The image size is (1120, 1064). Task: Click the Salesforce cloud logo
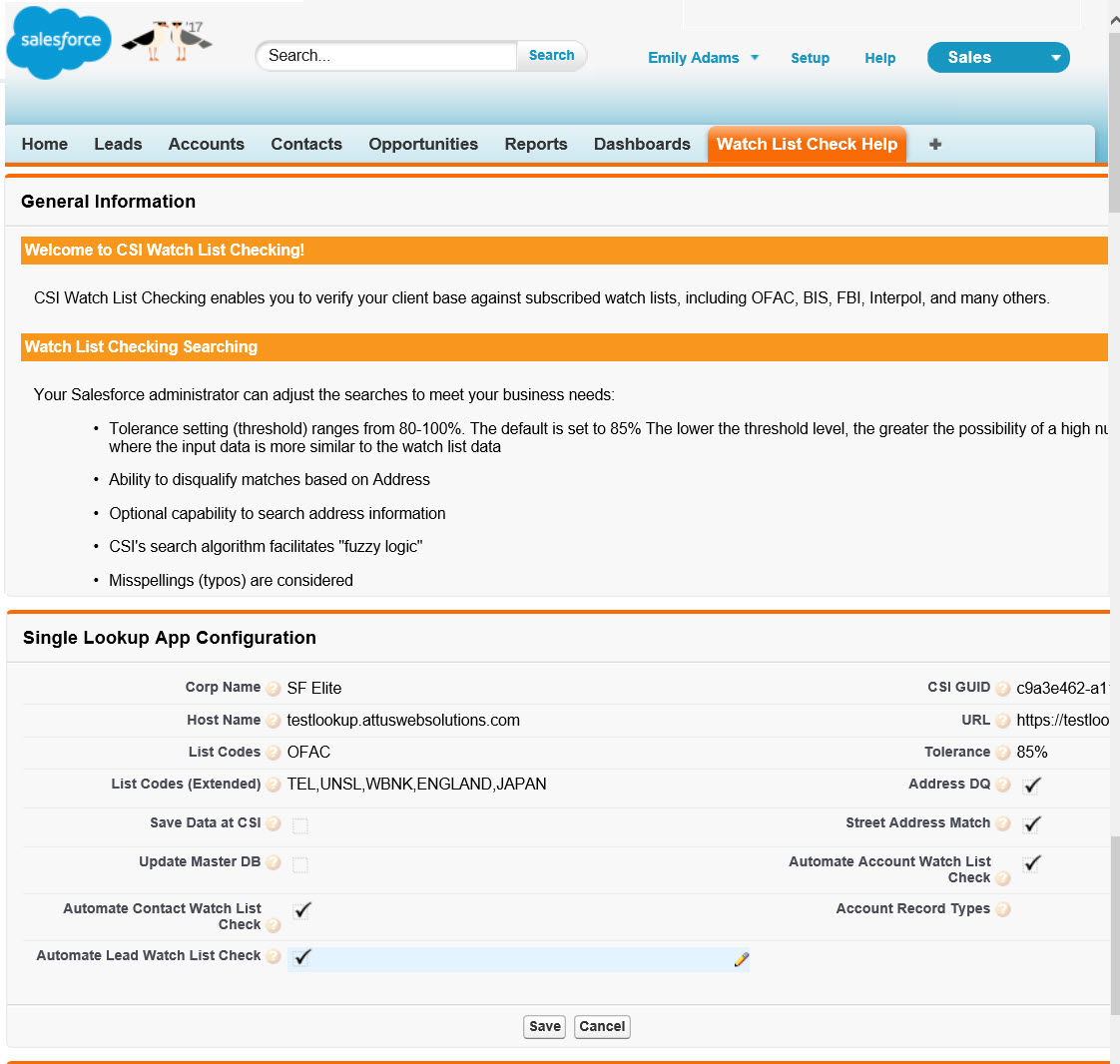tap(59, 42)
